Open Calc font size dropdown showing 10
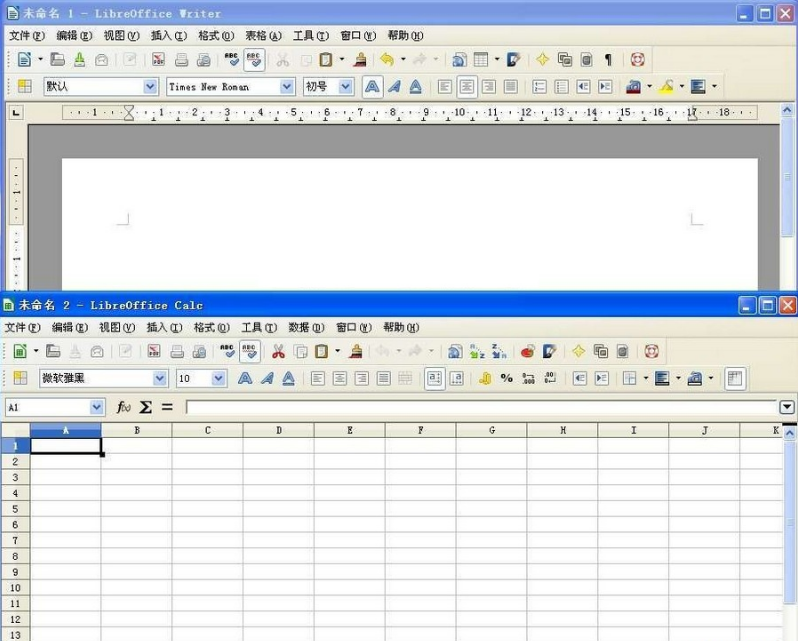 [219, 378]
